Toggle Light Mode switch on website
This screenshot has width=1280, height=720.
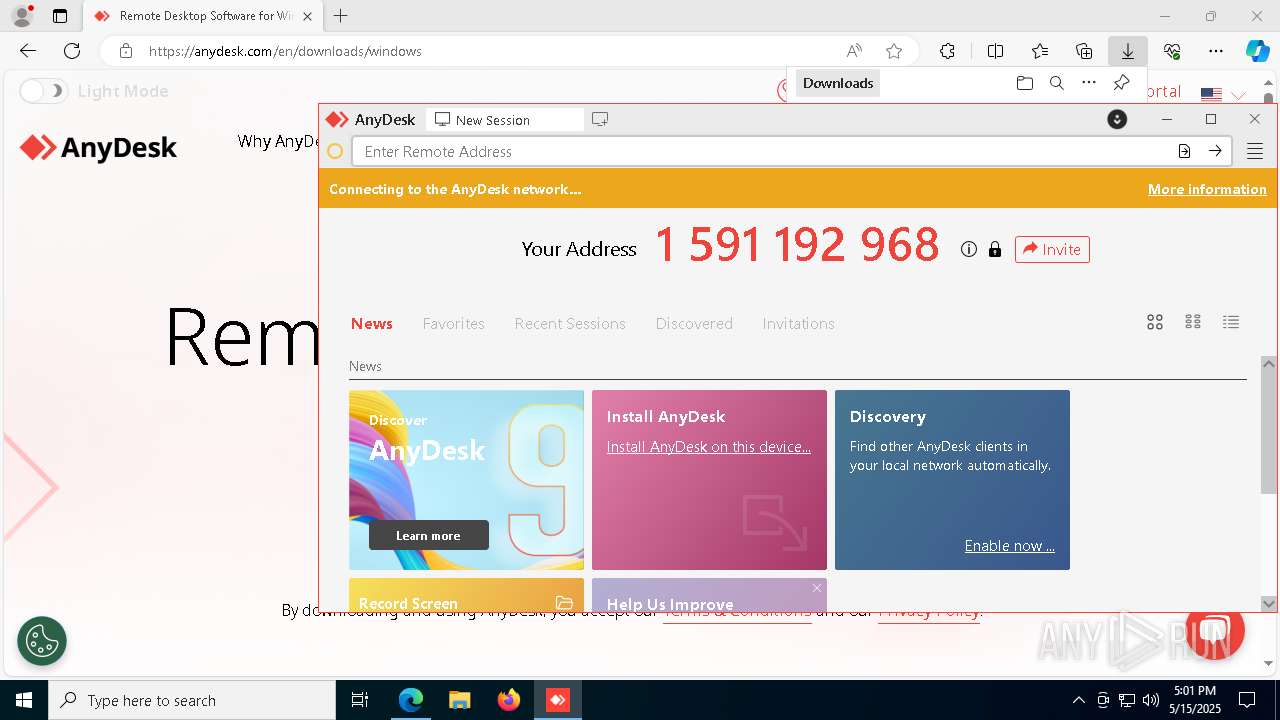point(44,91)
